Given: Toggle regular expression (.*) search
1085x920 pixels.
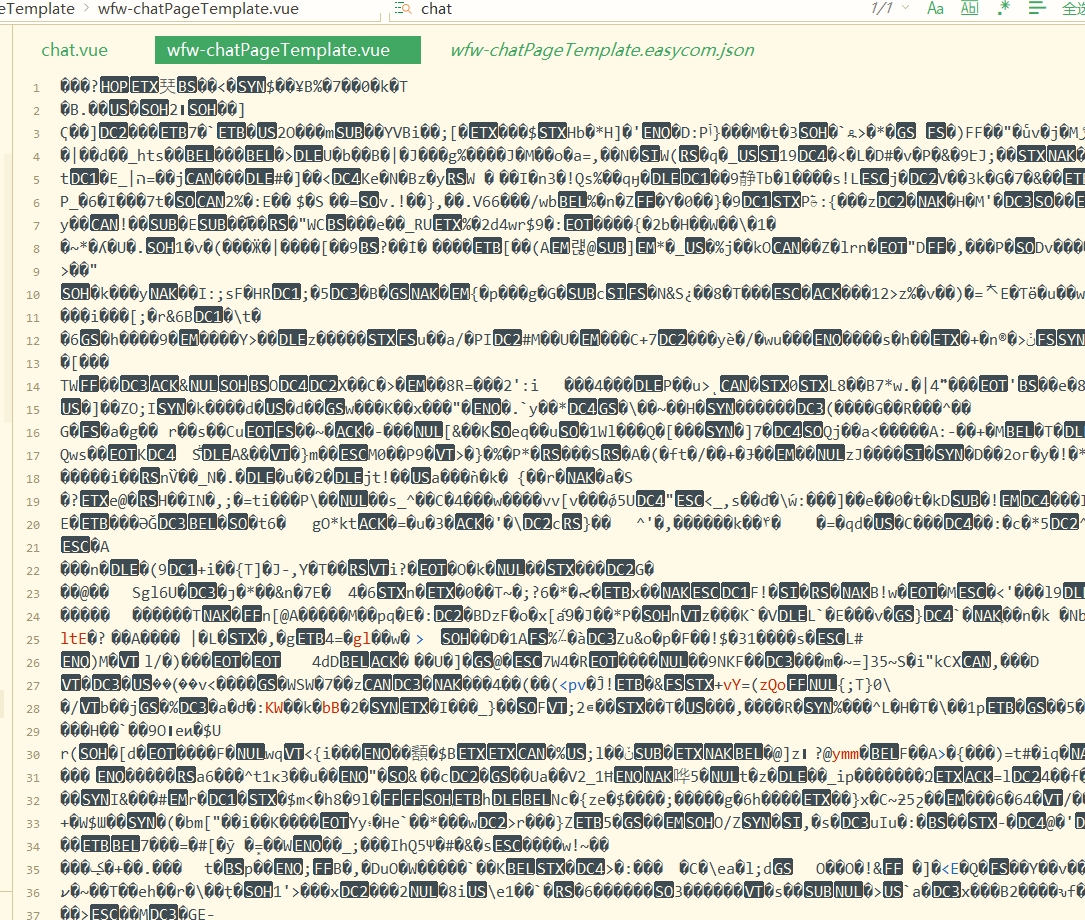Looking at the screenshot, I should point(1003,8).
